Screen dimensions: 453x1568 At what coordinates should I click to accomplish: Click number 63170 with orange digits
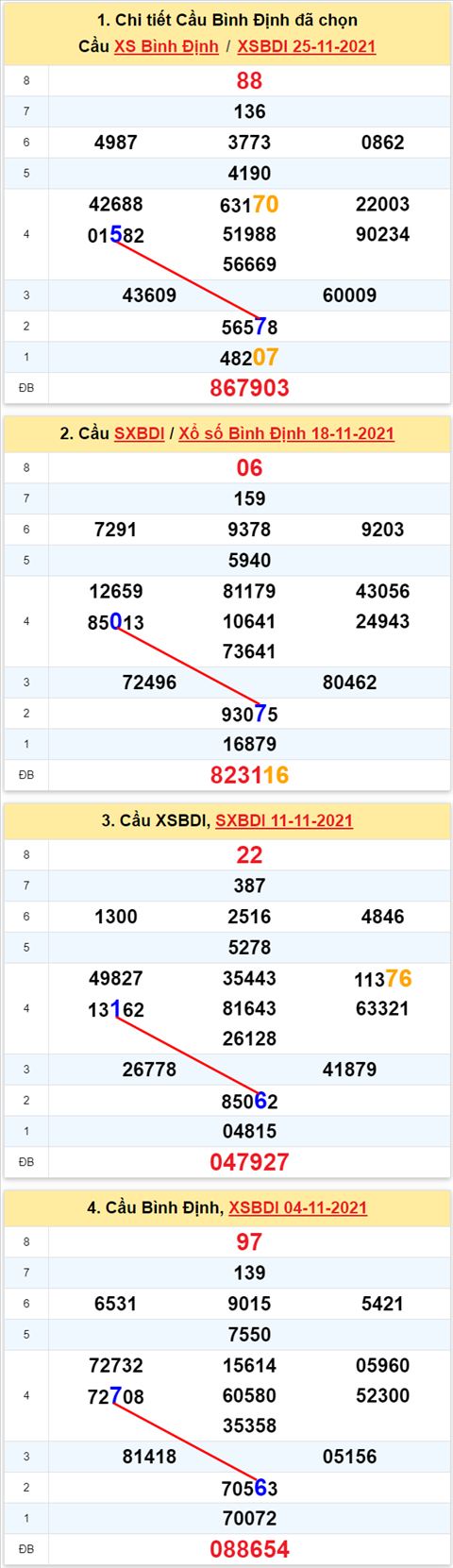[x=249, y=204]
